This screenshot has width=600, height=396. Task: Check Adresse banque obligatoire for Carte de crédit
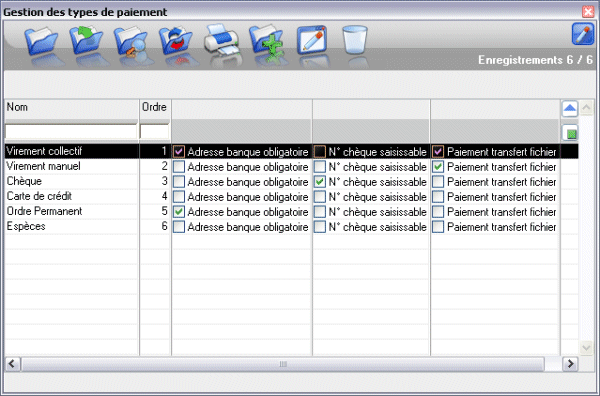tap(179, 197)
